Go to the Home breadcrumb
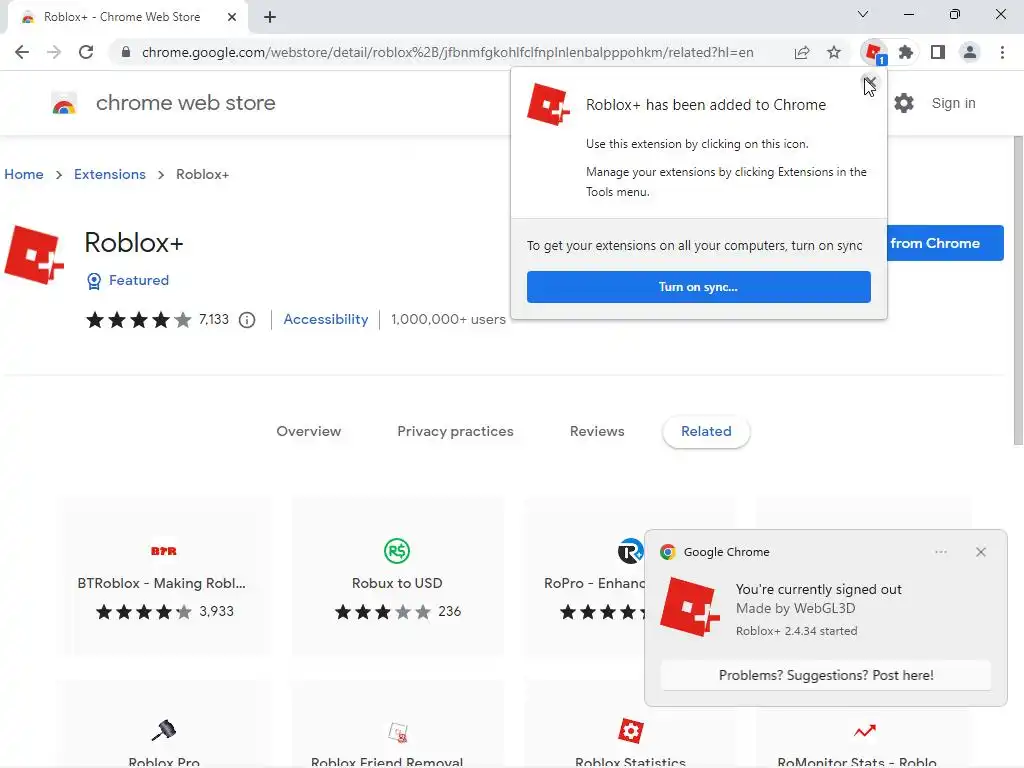This screenshot has width=1024, height=768. 24,174
